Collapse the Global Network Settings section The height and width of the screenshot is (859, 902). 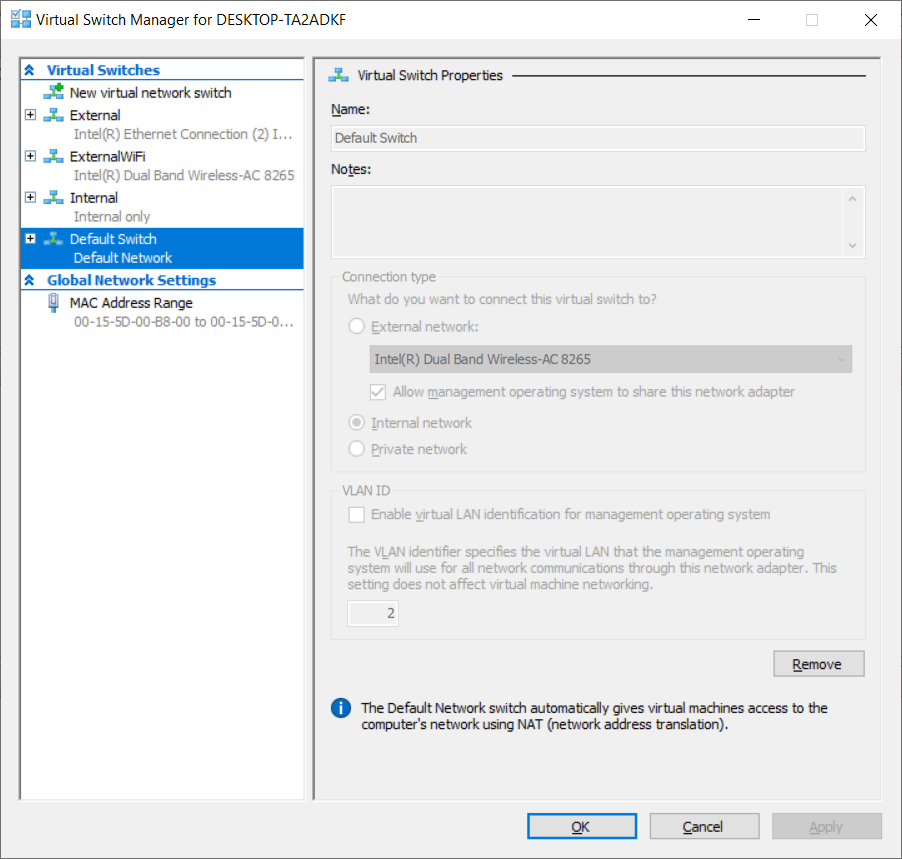pyautogui.click(x=29, y=281)
